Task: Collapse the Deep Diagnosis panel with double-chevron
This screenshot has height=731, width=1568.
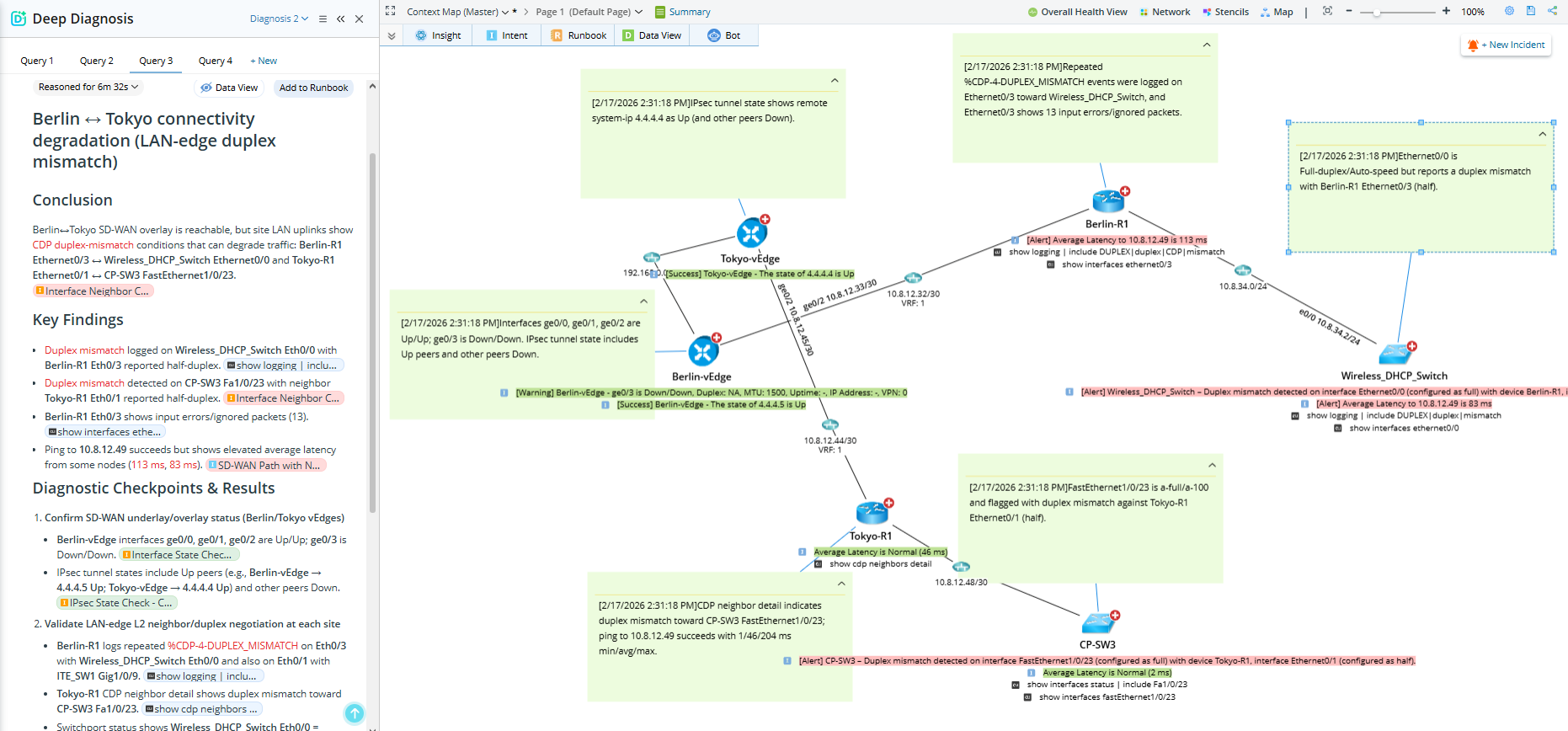Action: point(341,19)
